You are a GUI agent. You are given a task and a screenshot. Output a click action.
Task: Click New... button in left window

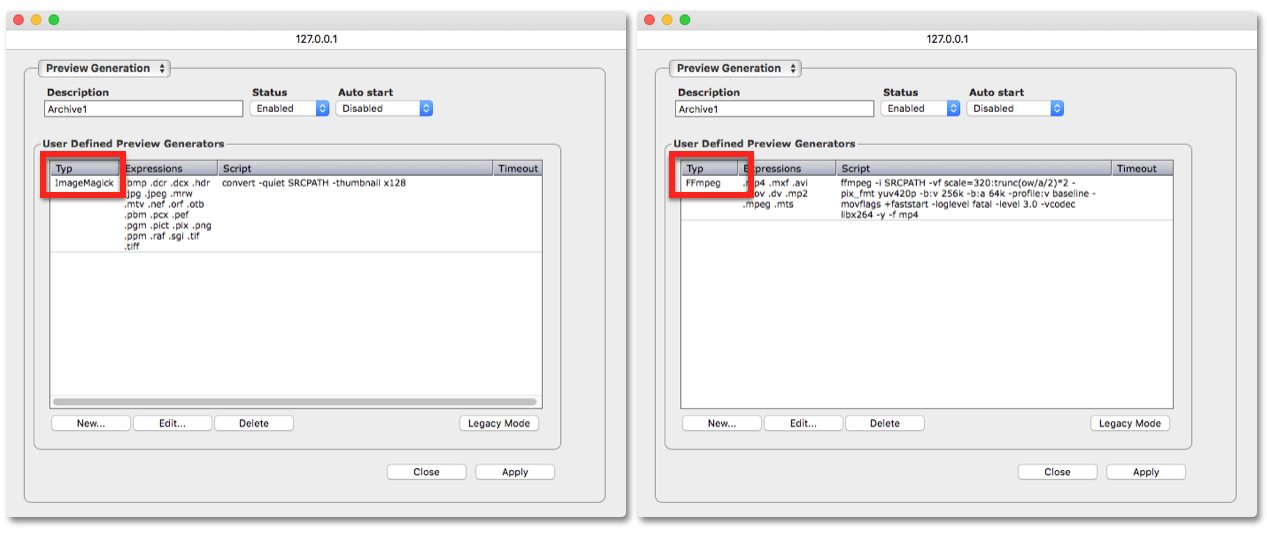pyautogui.click(x=91, y=423)
